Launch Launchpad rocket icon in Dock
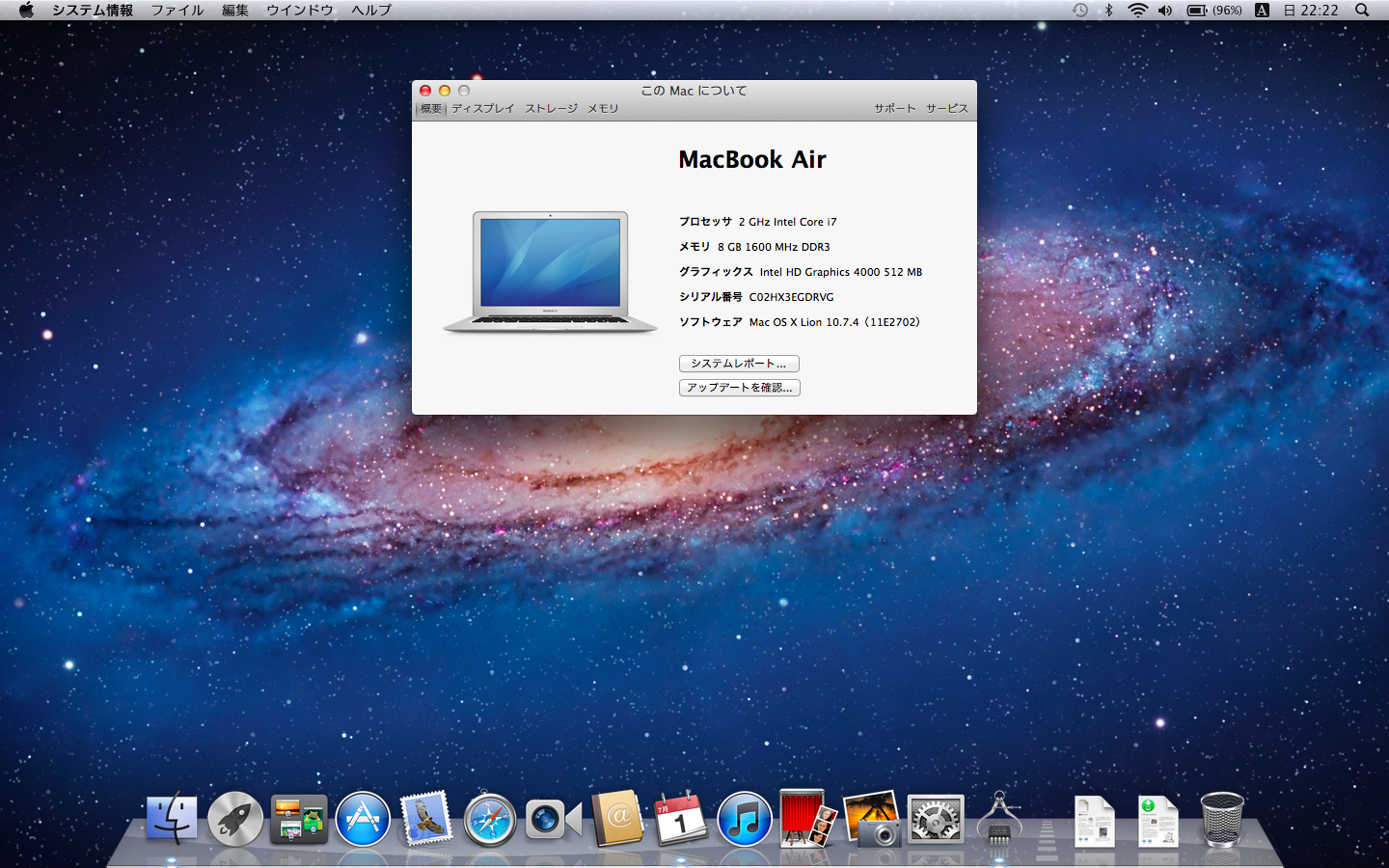This screenshot has height=868, width=1389. tap(235, 820)
